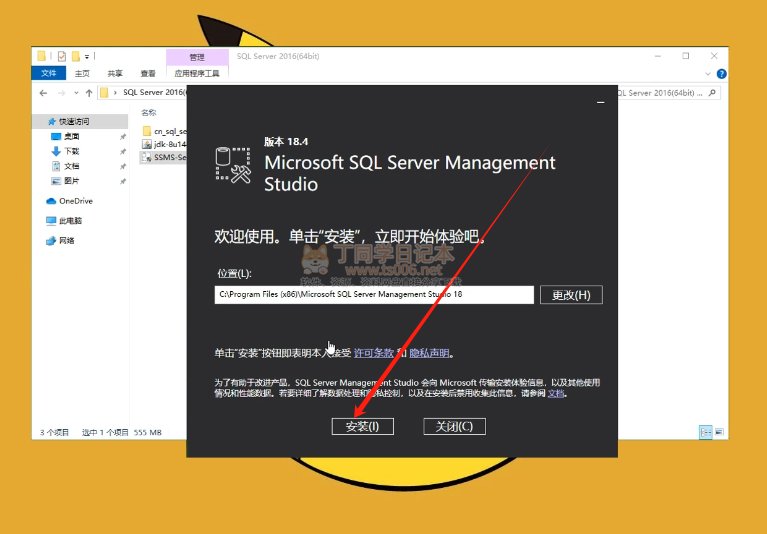Click the 安装(I) install button
The image size is (767, 534).
pyautogui.click(x=362, y=426)
